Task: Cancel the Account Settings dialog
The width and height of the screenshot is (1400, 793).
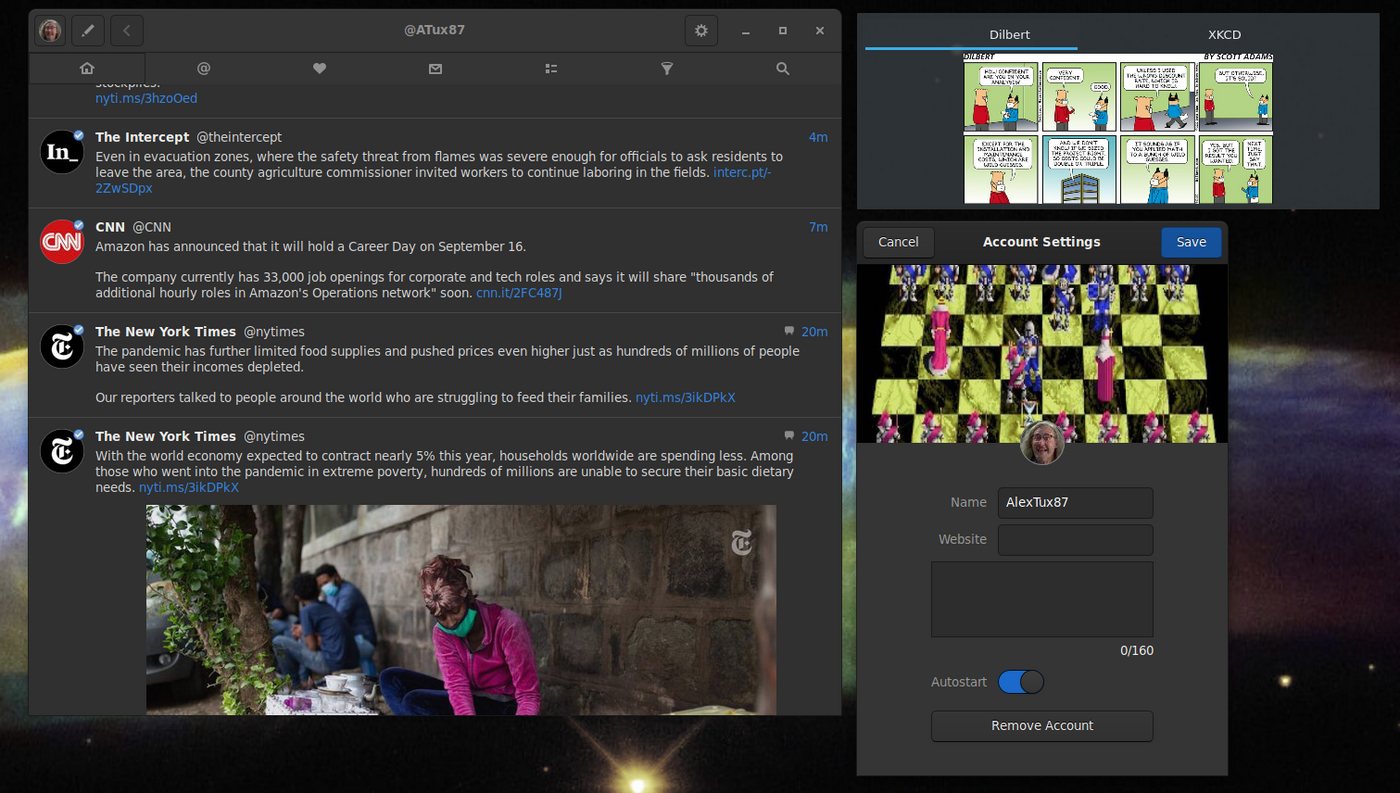Action: pyautogui.click(x=898, y=242)
